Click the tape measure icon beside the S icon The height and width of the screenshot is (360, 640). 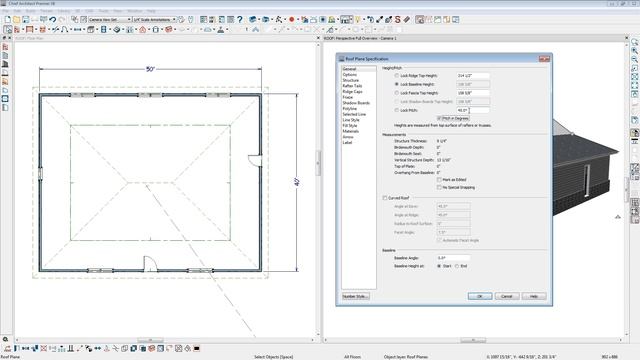tap(407, 20)
